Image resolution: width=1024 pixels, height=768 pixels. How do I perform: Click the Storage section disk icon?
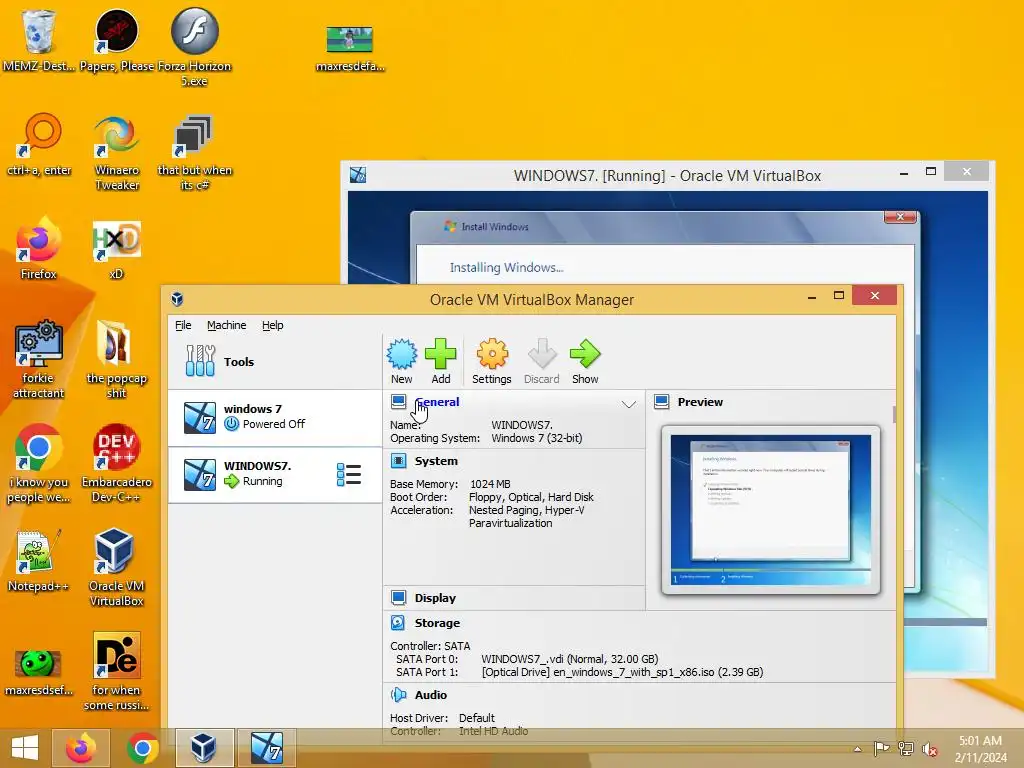click(x=398, y=623)
